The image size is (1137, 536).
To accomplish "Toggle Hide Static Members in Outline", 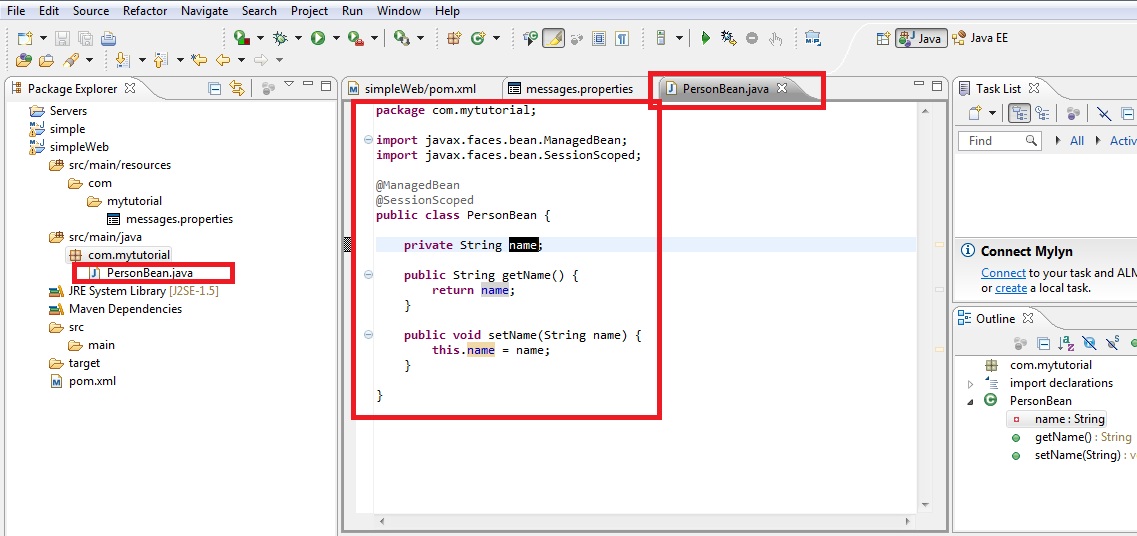I will tap(1112, 343).
